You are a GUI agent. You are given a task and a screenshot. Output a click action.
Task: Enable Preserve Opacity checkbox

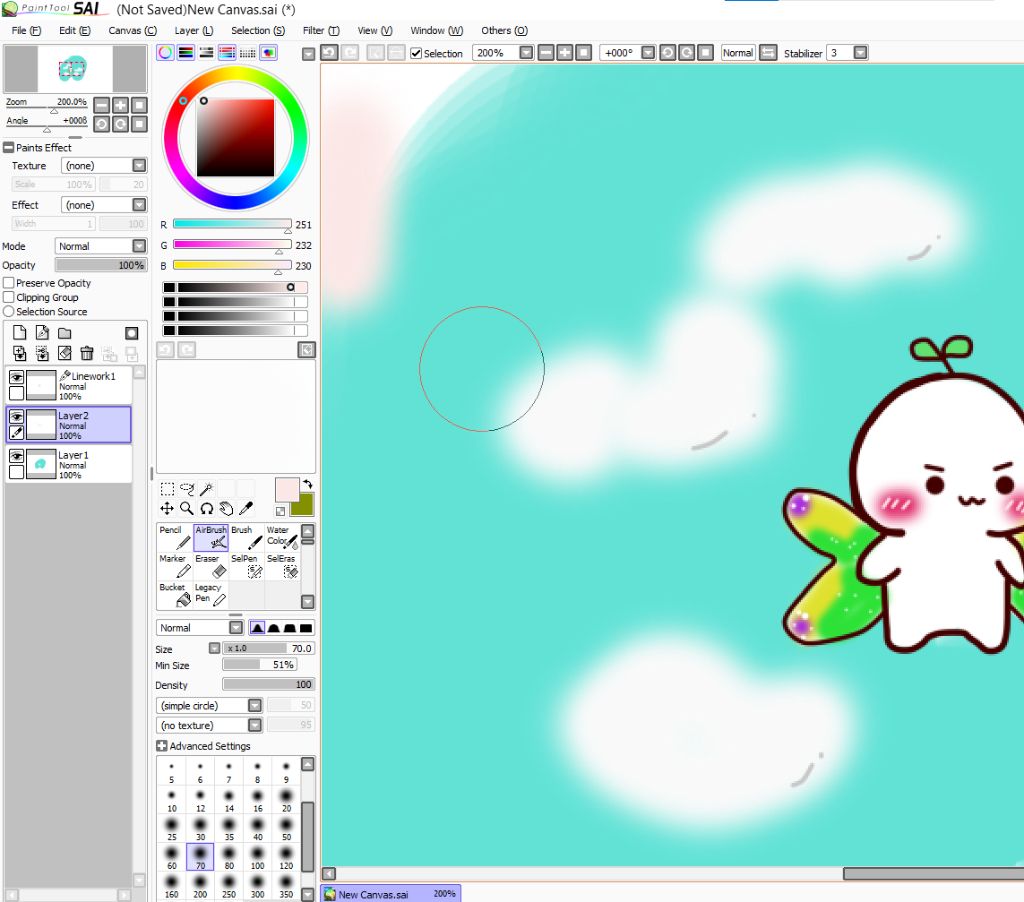(9, 283)
